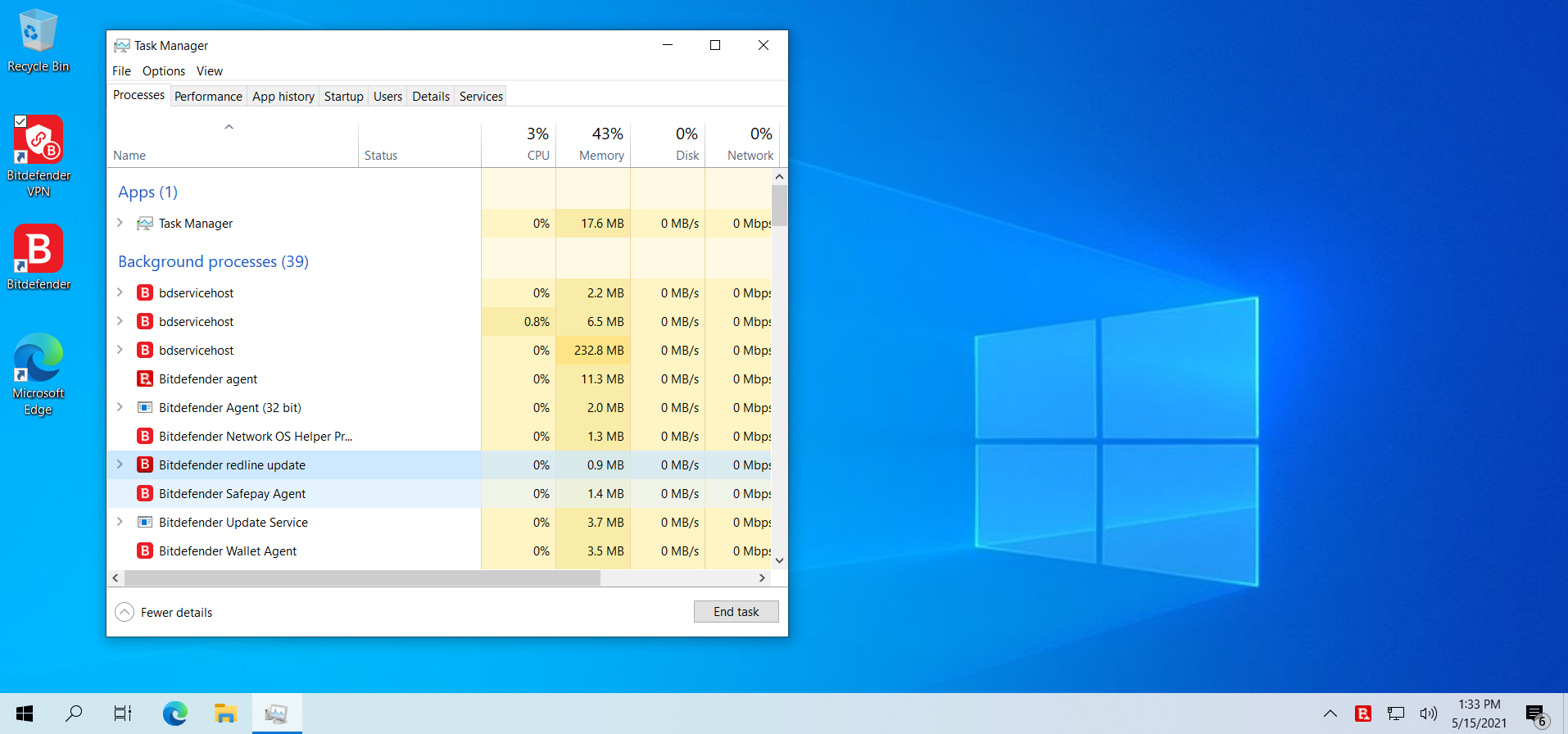Click the Bitdefender agent process icon
Image resolution: width=1568 pixels, height=734 pixels.
tap(145, 378)
